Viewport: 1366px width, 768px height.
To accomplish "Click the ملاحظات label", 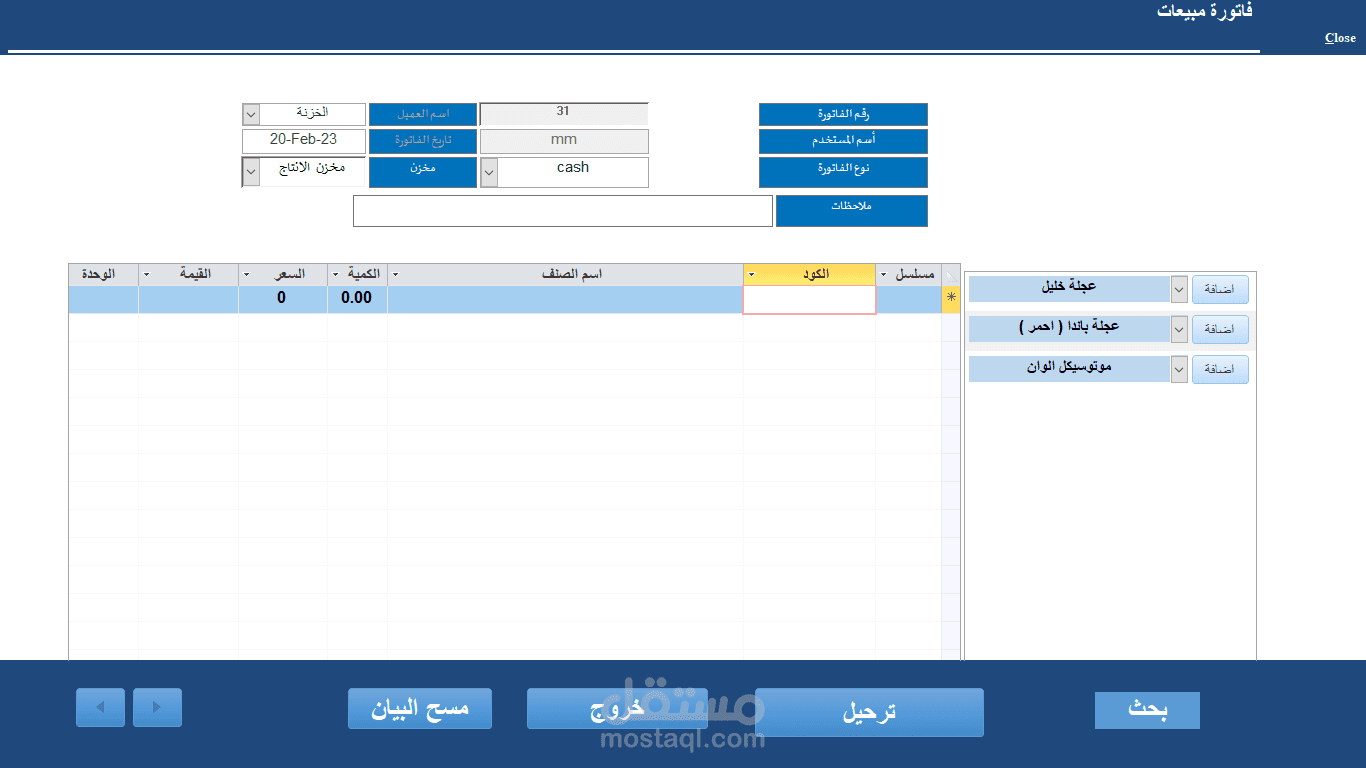I will [852, 211].
